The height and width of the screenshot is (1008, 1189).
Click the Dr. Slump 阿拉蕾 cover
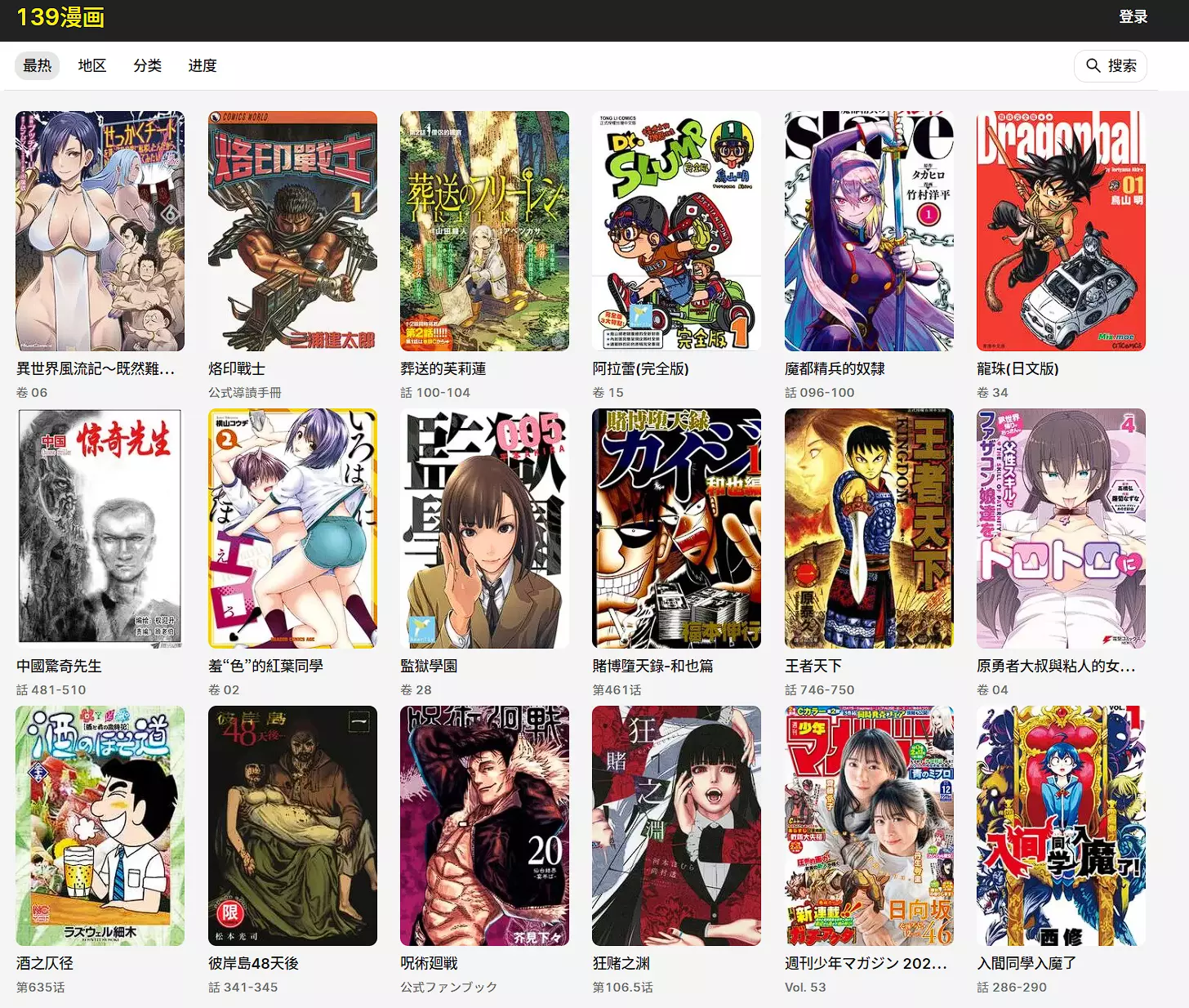click(x=676, y=231)
